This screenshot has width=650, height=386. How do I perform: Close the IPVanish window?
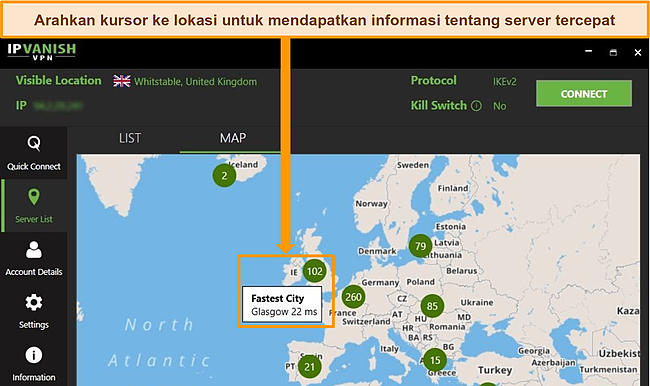click(x=638, y=52)
